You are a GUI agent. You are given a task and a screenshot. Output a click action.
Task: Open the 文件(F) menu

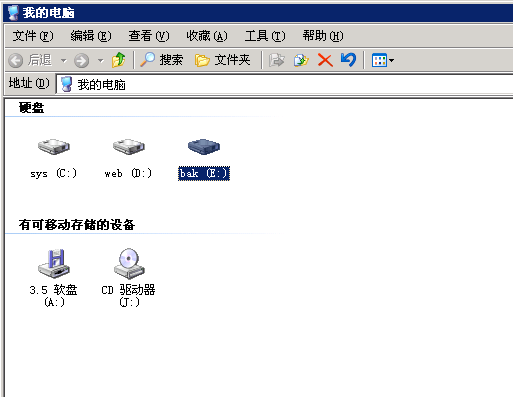tap(33, 36)
